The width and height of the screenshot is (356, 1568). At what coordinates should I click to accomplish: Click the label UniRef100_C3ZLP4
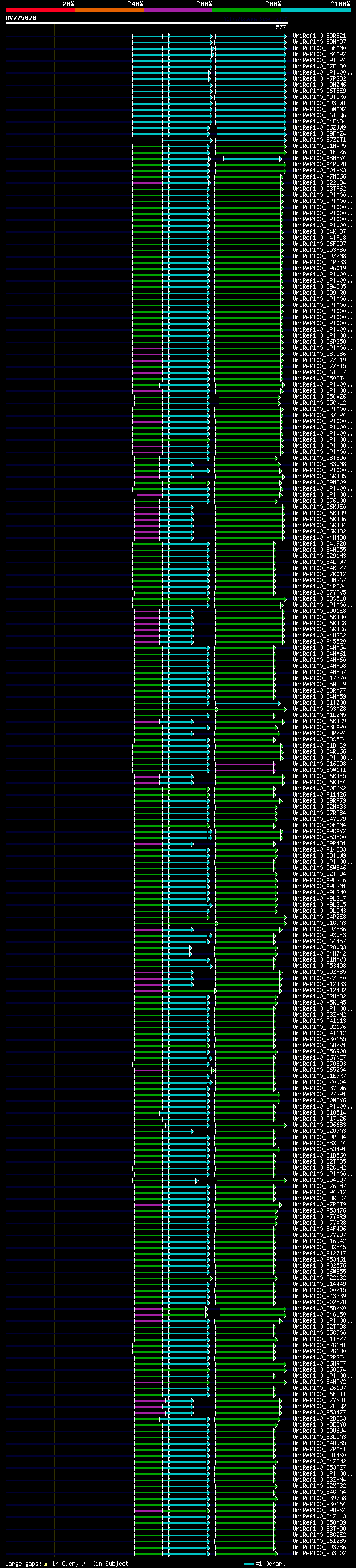coord(319,415)
